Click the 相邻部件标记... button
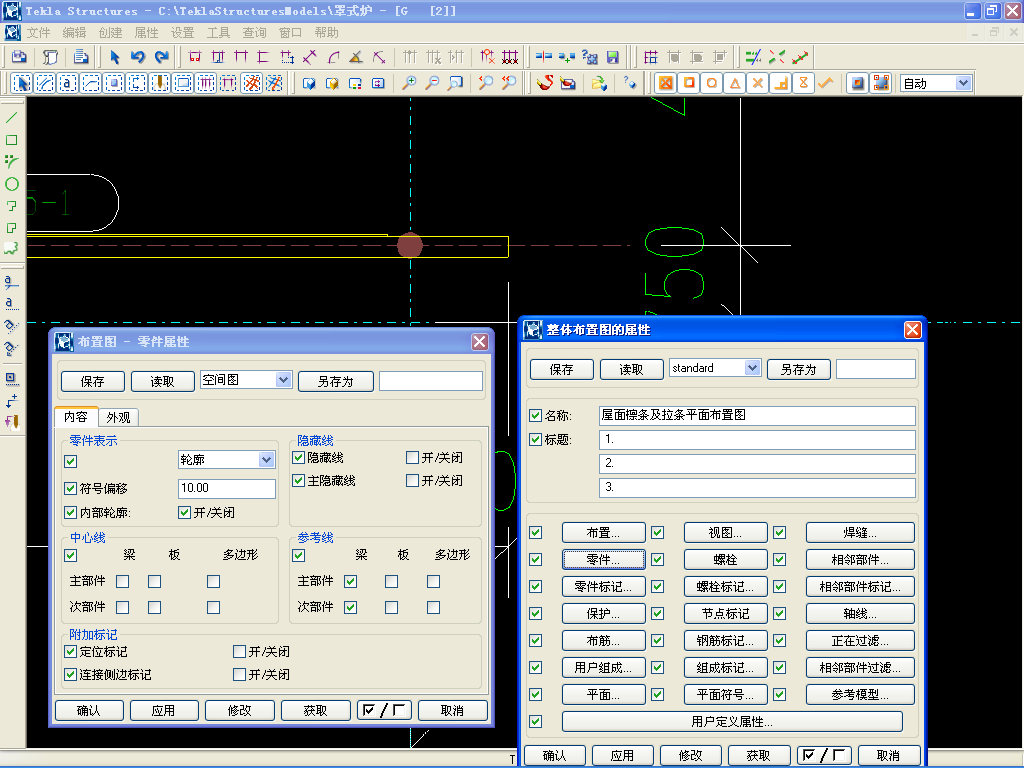Viewport: 1024px width, 768px height. tap(860, 586)
